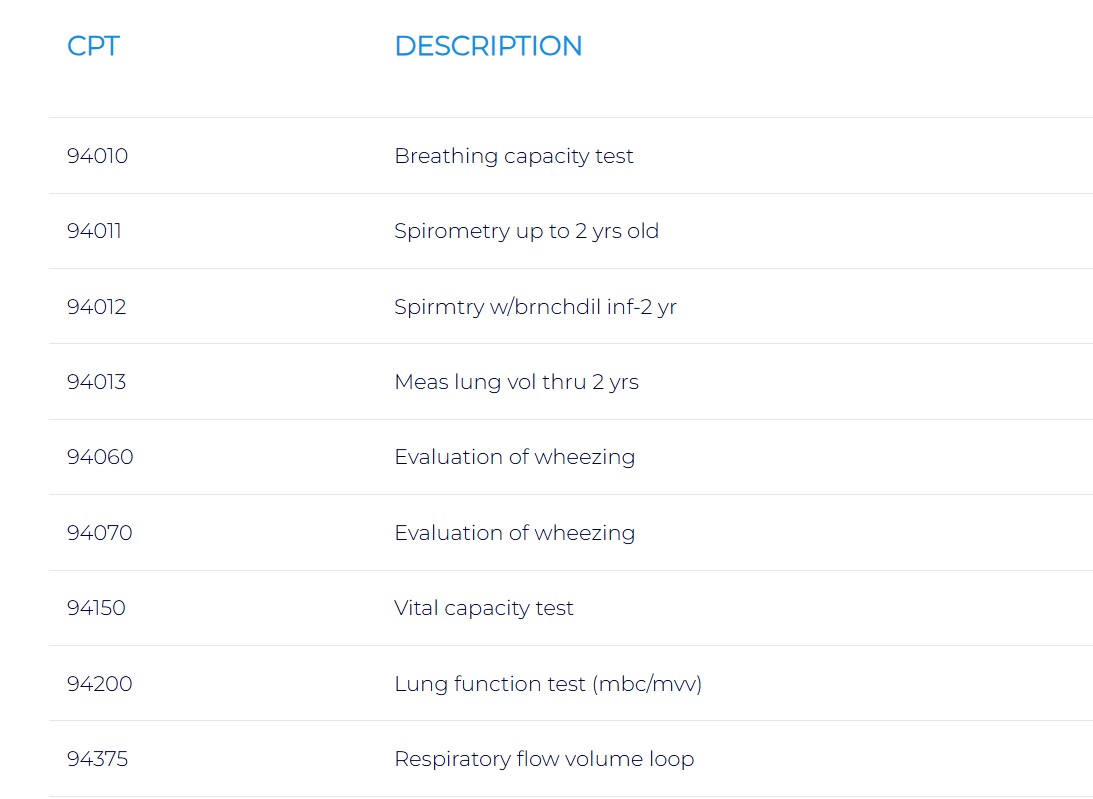Click Spirmtry w/brnchdil inf-2 yr text
Image resolution: width=1093 pixels, height=799 pixels.
(x=535, y=307)
